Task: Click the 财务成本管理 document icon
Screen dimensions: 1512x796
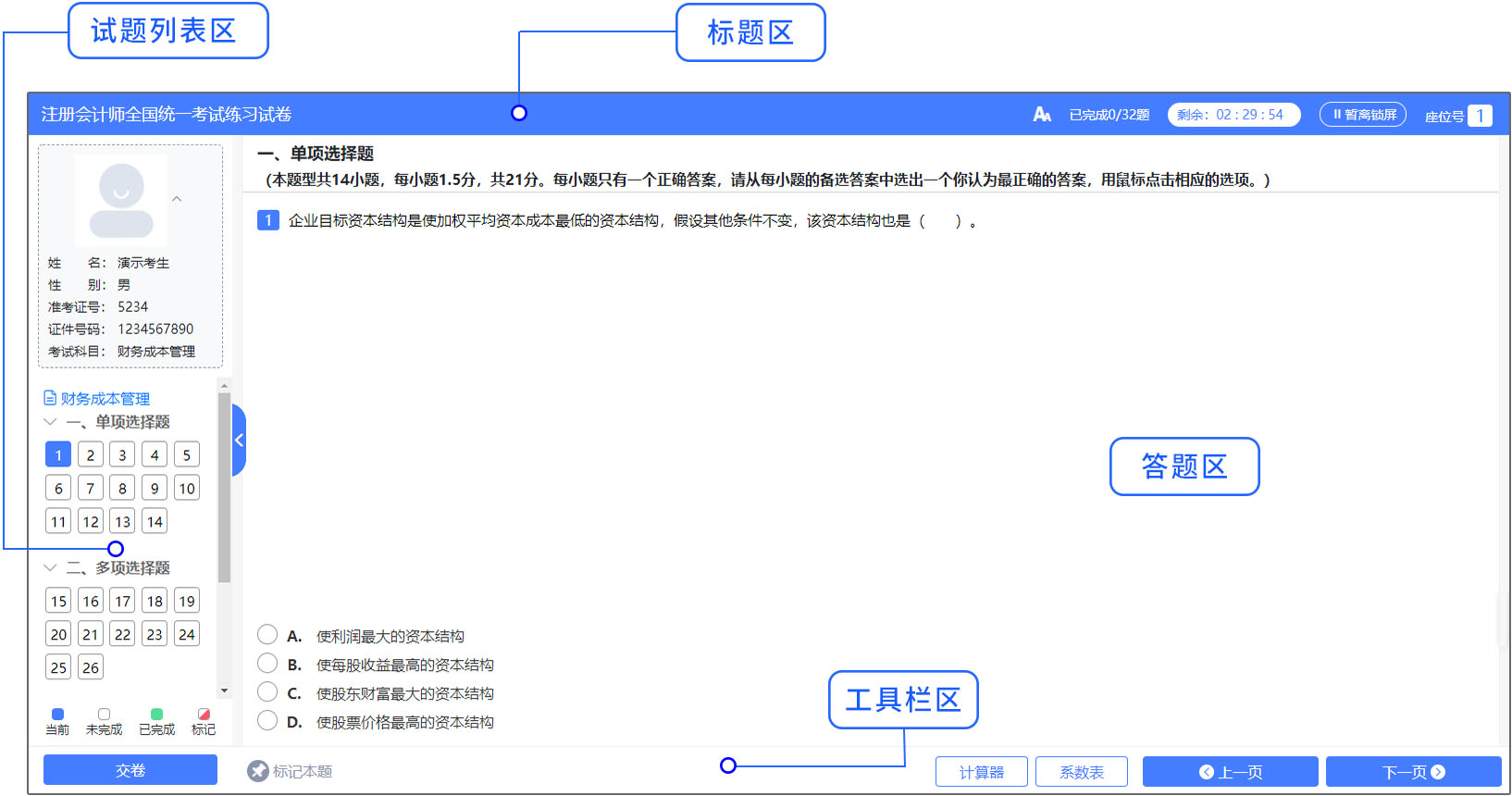Action: tap(50, 398)
